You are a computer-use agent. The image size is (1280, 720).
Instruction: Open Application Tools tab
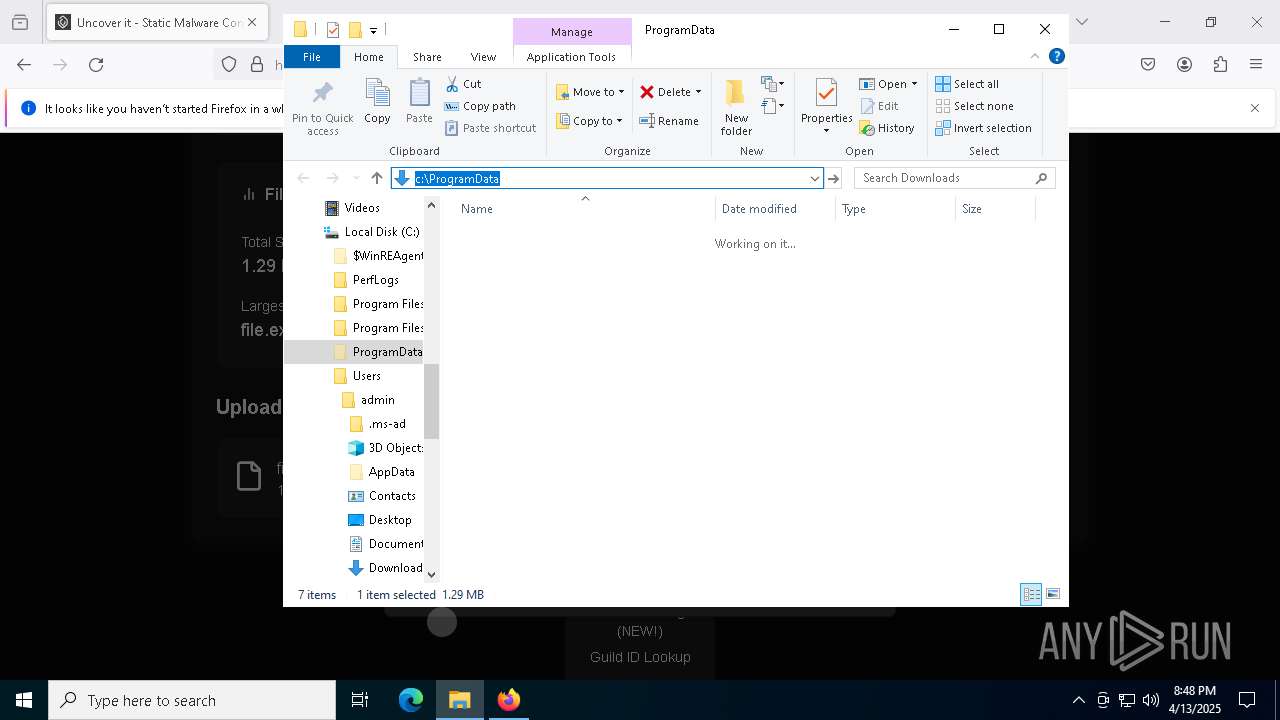tap(571, 57)
